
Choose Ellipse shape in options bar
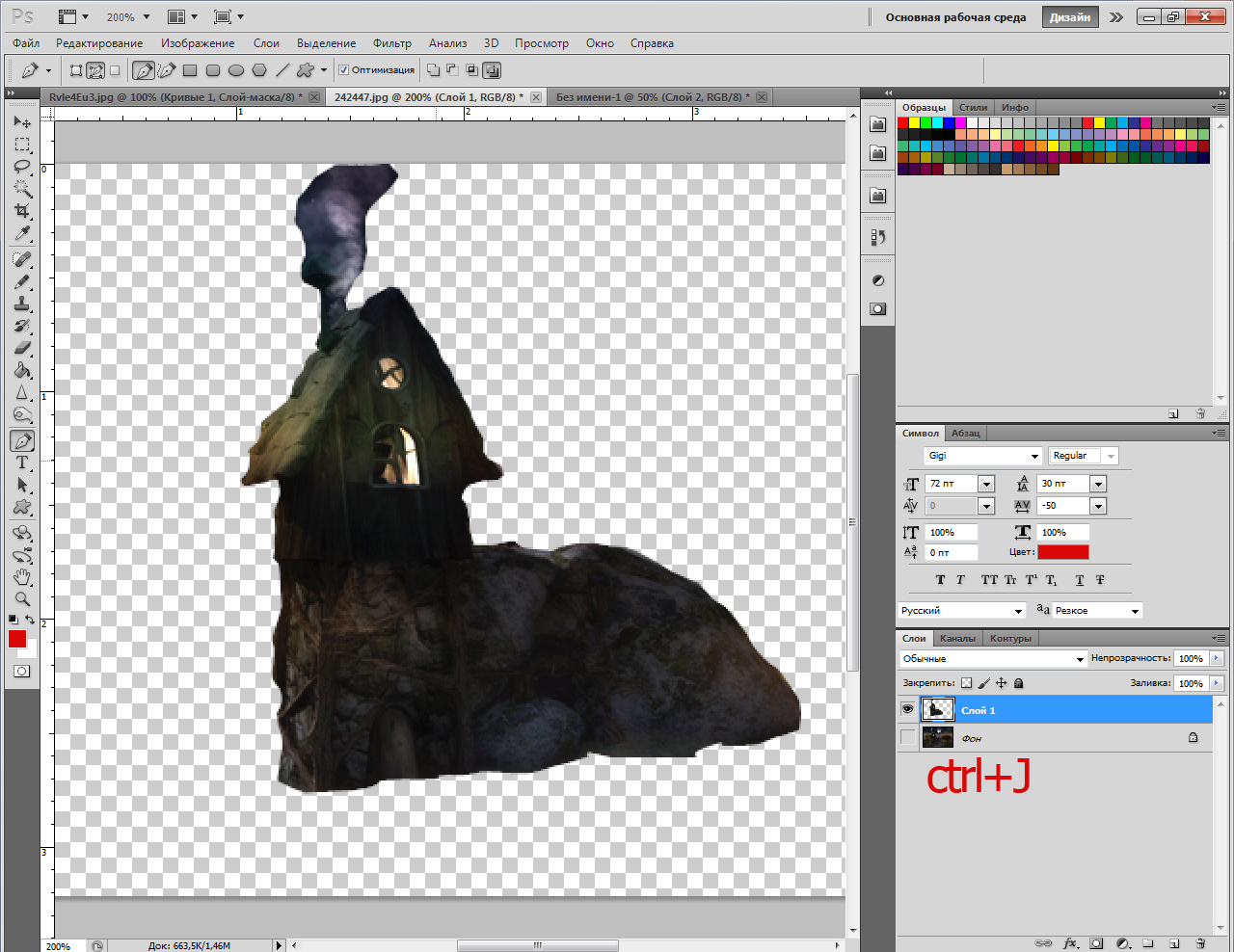click(x=236, y=70)
